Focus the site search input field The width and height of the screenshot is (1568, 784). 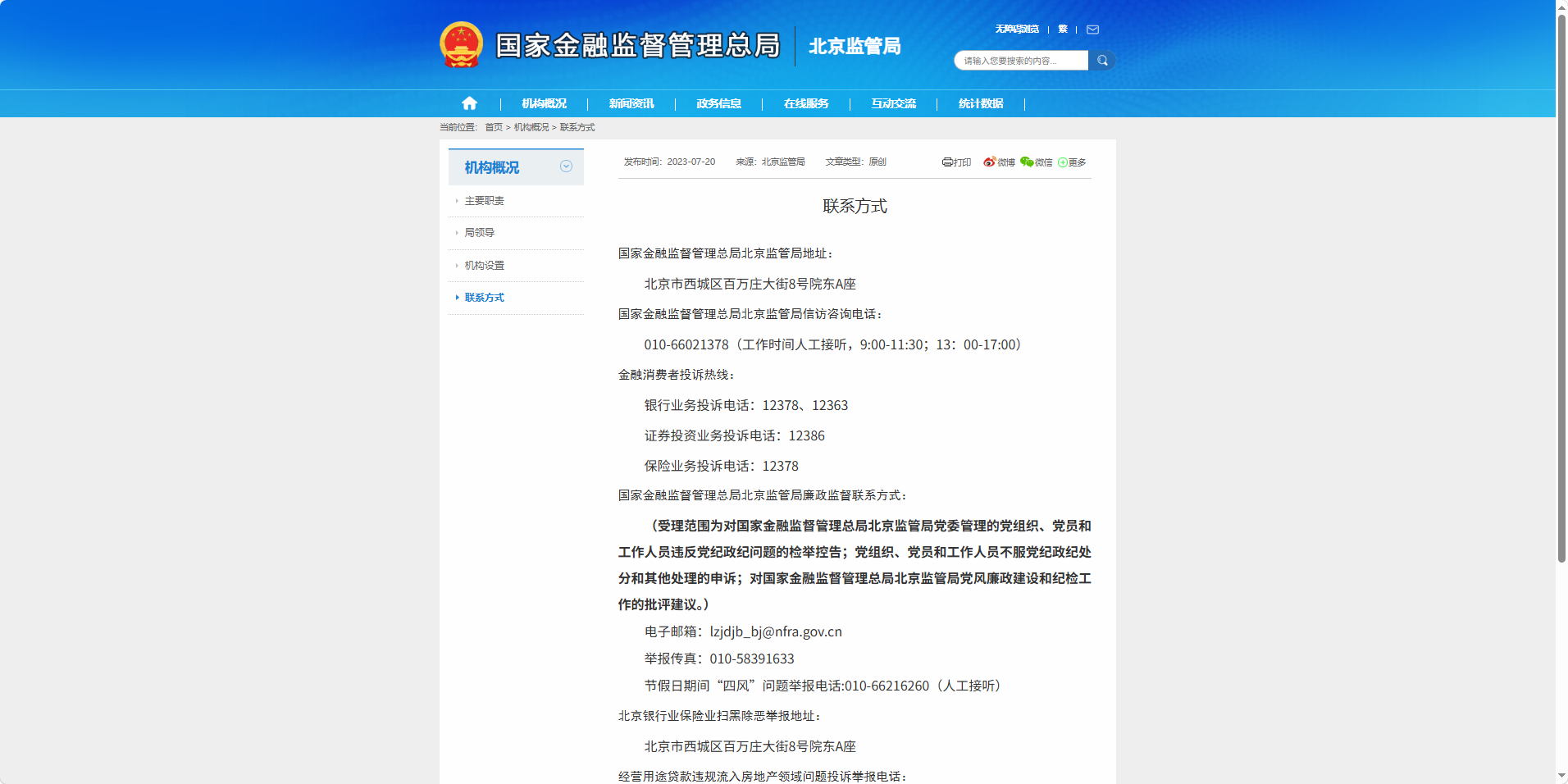point(1021,61)
